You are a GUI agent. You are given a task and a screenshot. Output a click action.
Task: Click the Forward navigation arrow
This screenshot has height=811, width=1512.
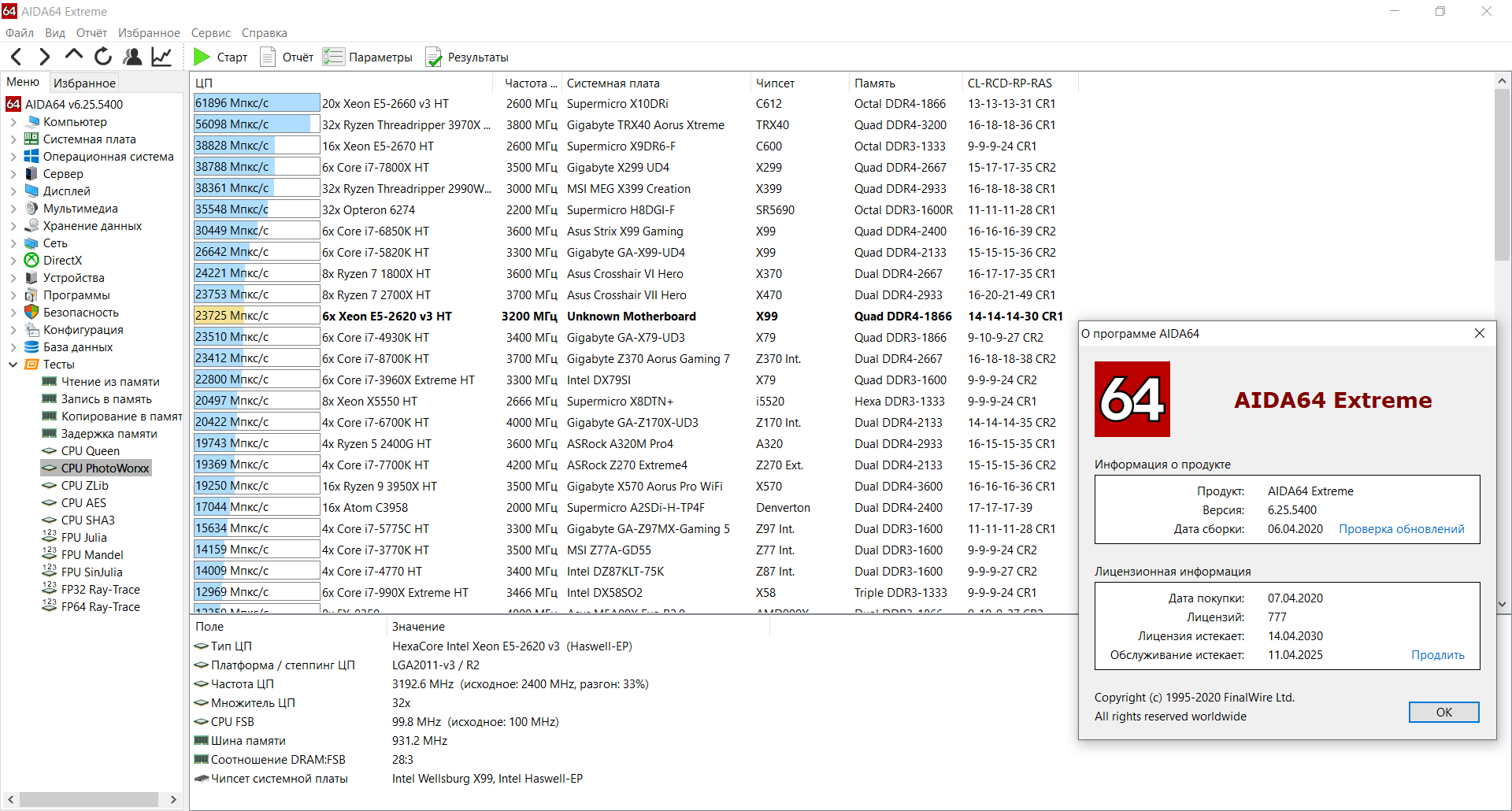click(45, 57)
